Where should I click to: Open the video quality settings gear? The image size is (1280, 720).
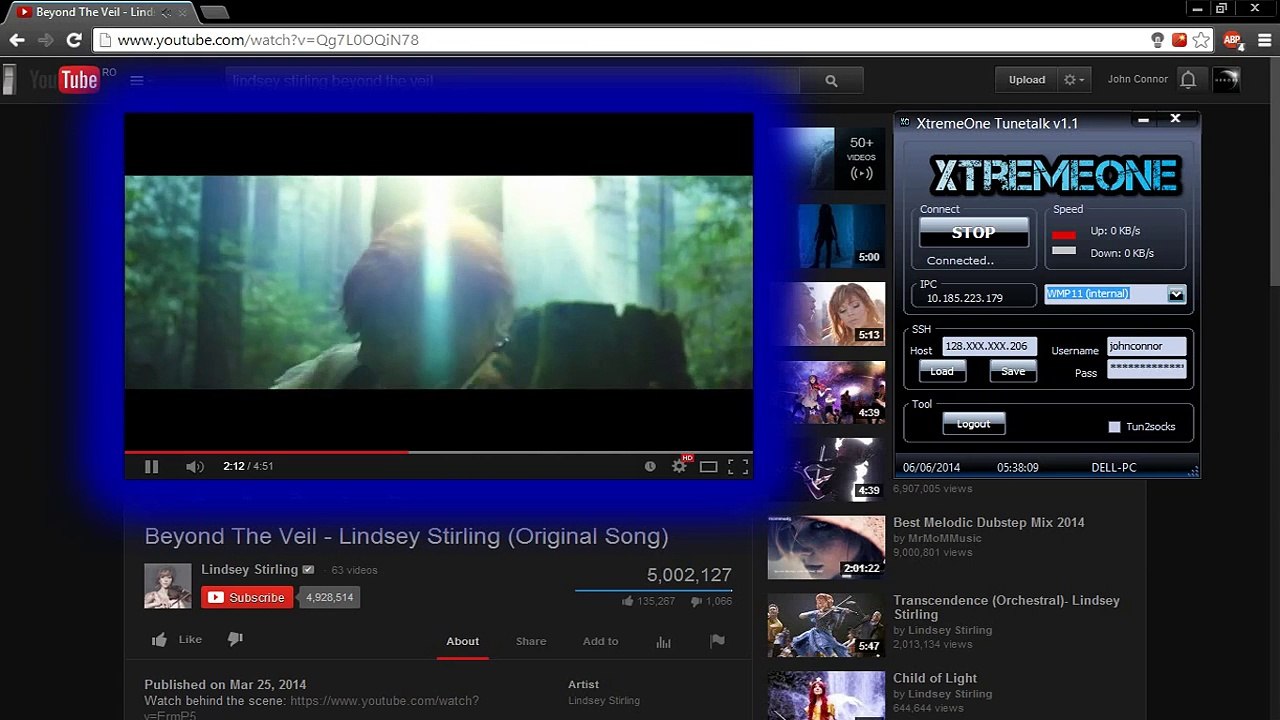[679, 466]
